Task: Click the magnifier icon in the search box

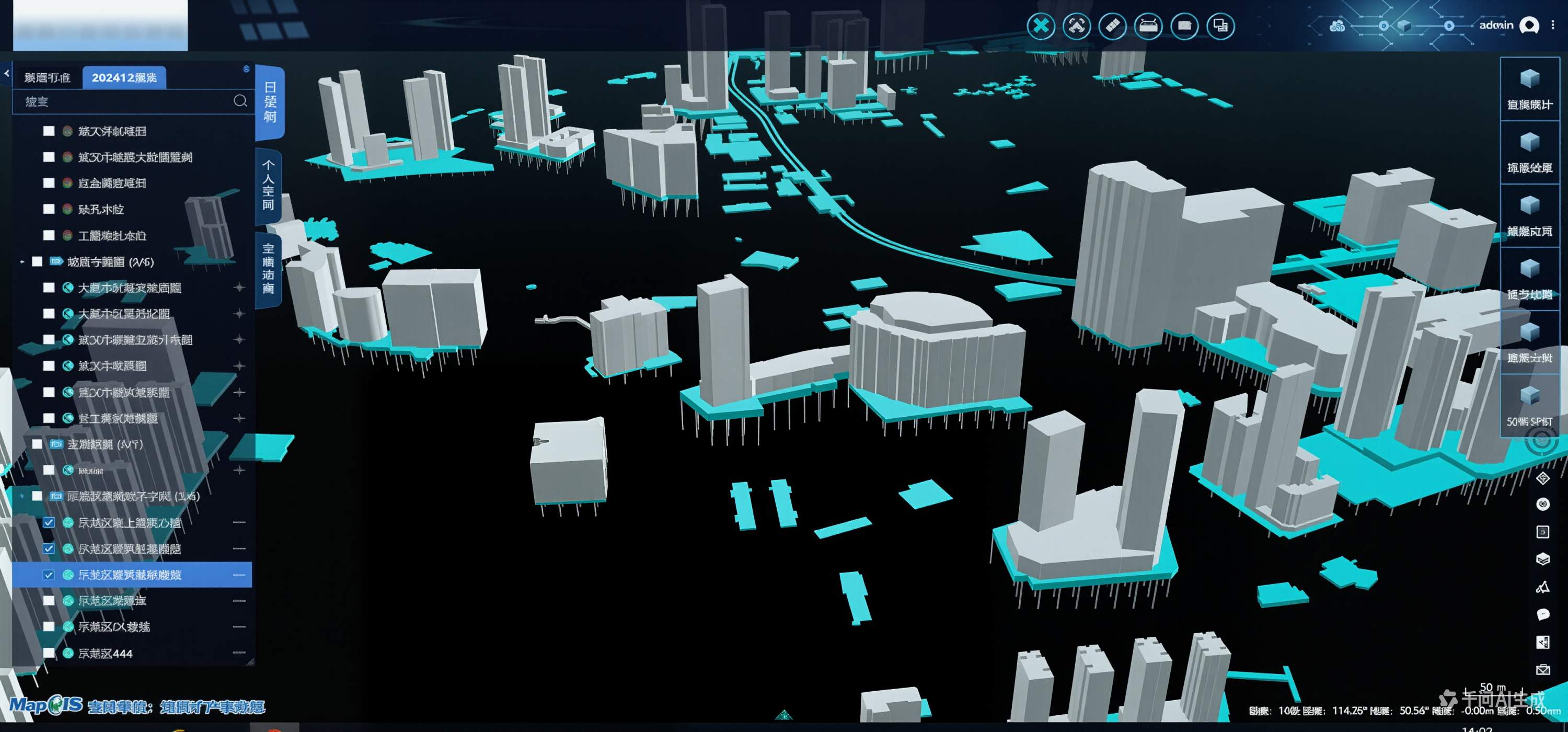Action: coord(240,101)
